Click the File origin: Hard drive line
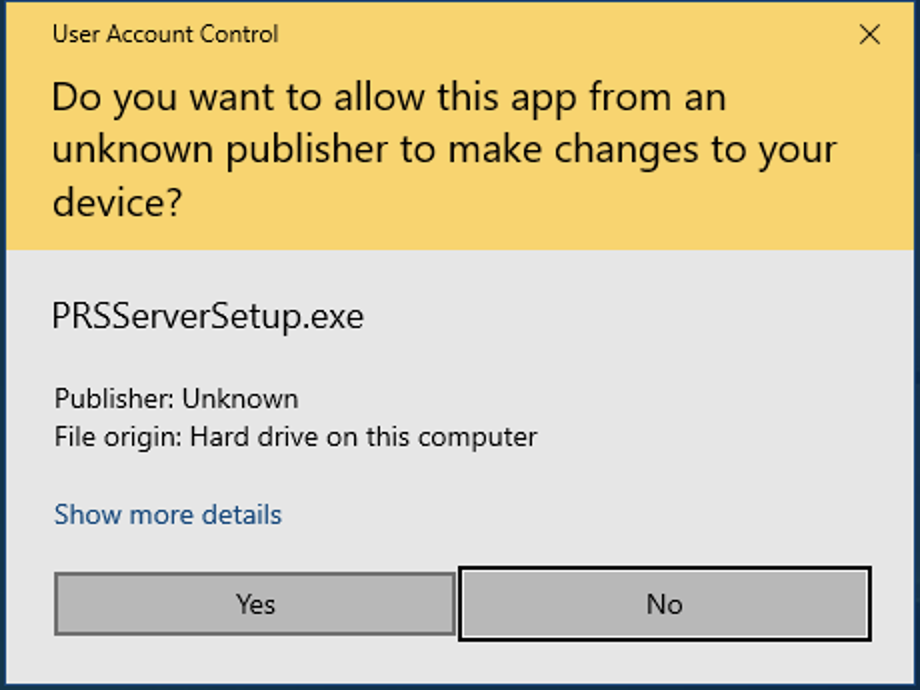 click(296, 437)
